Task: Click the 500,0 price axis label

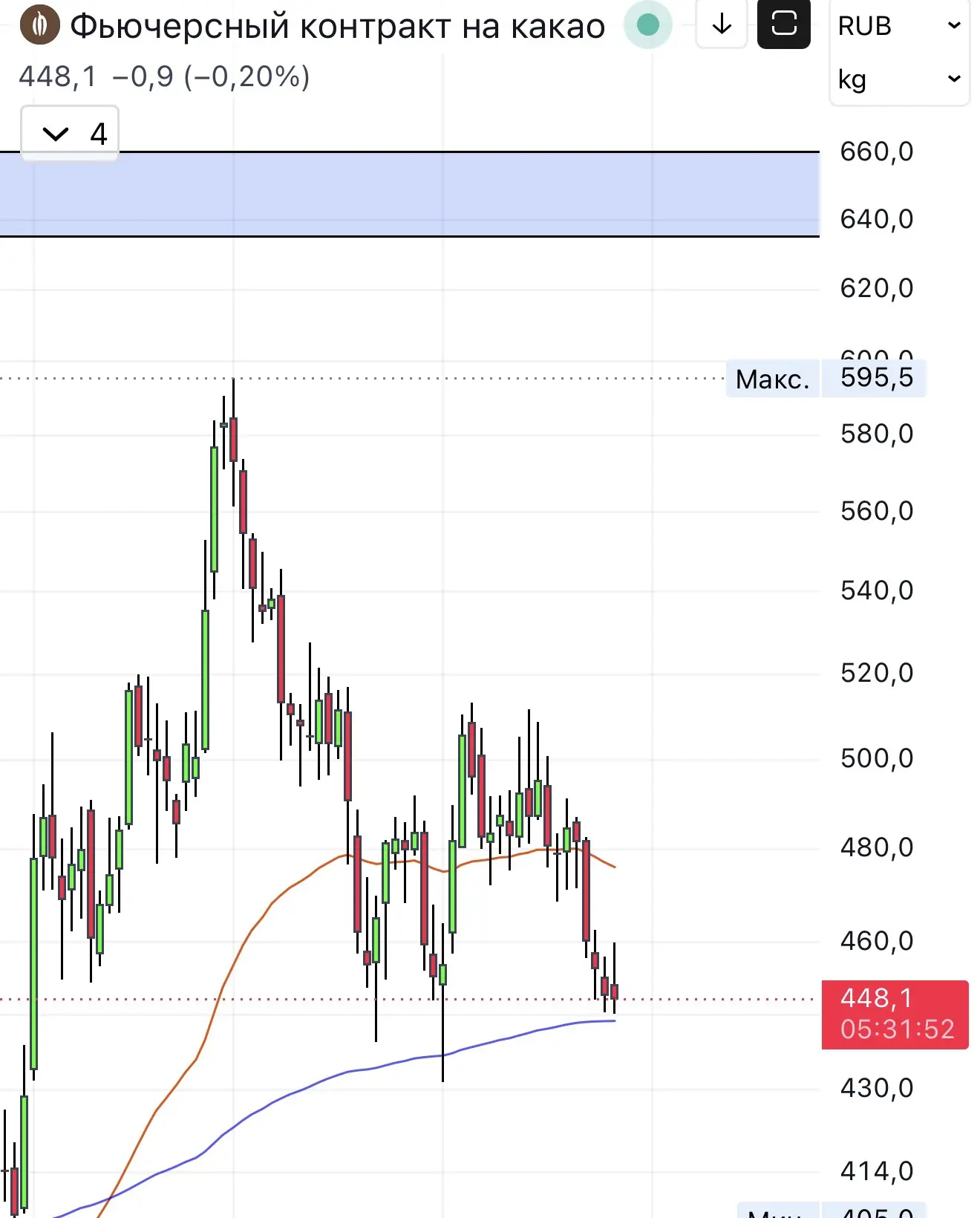Action: [877, 758]
